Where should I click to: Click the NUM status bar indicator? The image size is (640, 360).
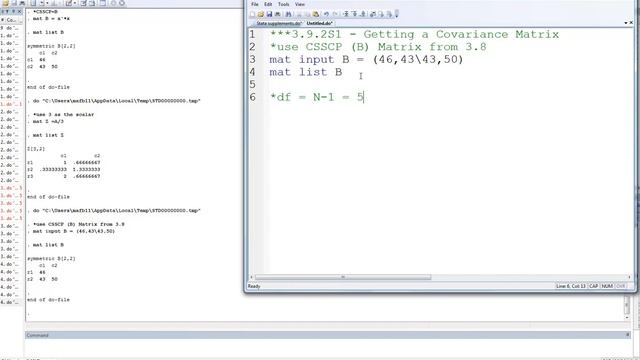point(607,286)
